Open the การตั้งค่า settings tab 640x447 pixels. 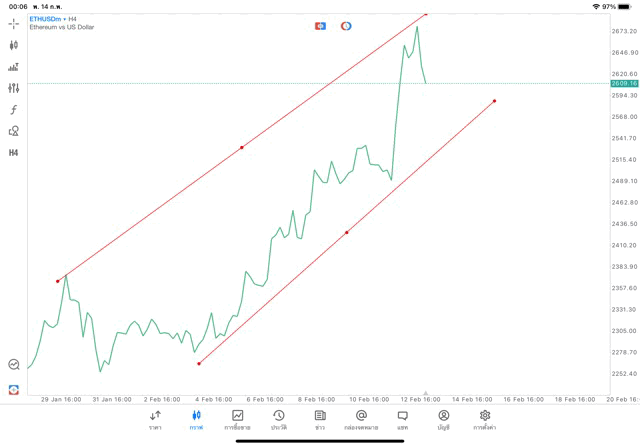(x=485, y=419)
